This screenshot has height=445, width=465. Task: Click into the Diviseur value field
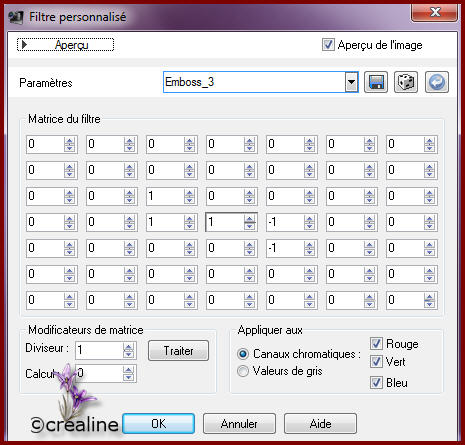click(99, 350)
